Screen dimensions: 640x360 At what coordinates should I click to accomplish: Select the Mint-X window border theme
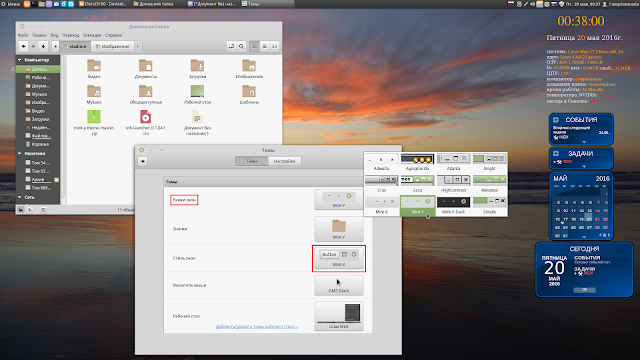coord(382,206)
